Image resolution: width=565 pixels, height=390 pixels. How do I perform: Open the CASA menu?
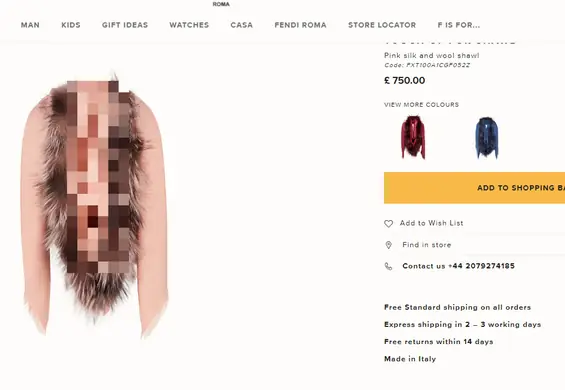[241, 25]
